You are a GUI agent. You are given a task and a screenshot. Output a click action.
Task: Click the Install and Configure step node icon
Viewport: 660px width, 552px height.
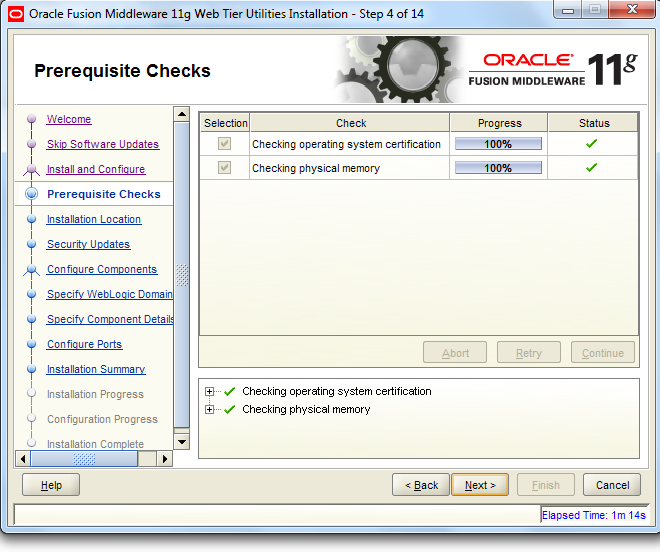pyautogui.click(x=31, y=169)
